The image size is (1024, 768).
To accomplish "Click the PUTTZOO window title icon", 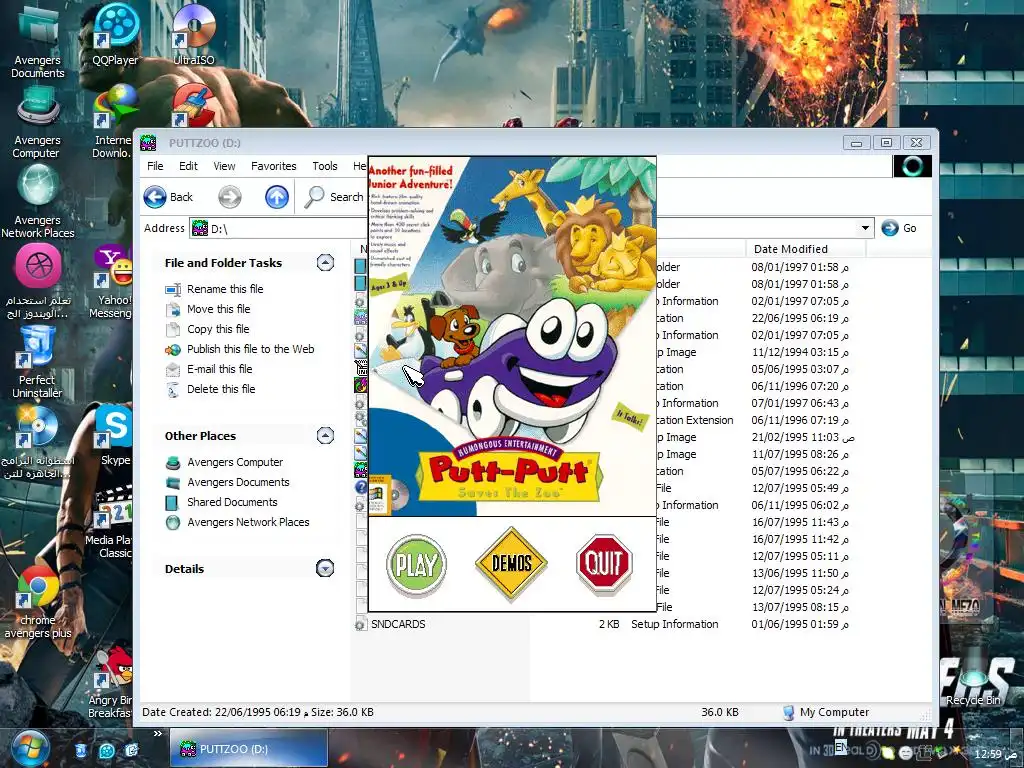I will point(149,142).
